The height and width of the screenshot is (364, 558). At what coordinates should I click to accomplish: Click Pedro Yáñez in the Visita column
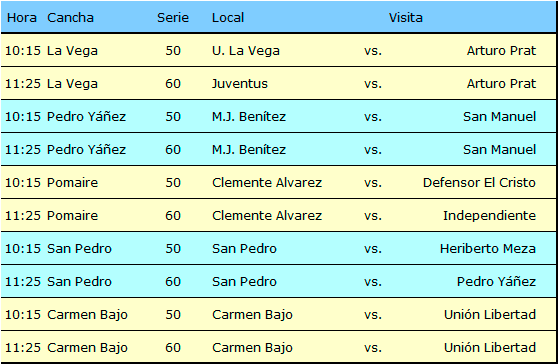(x=496, y=281)
